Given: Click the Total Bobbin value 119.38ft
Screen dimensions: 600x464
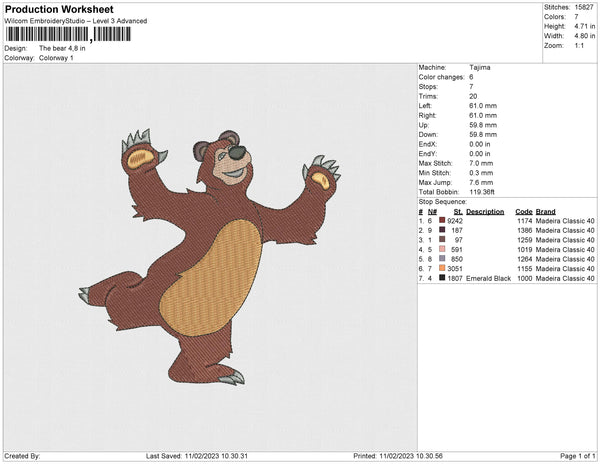Looking at the screenshot, I should pos(482,192).
